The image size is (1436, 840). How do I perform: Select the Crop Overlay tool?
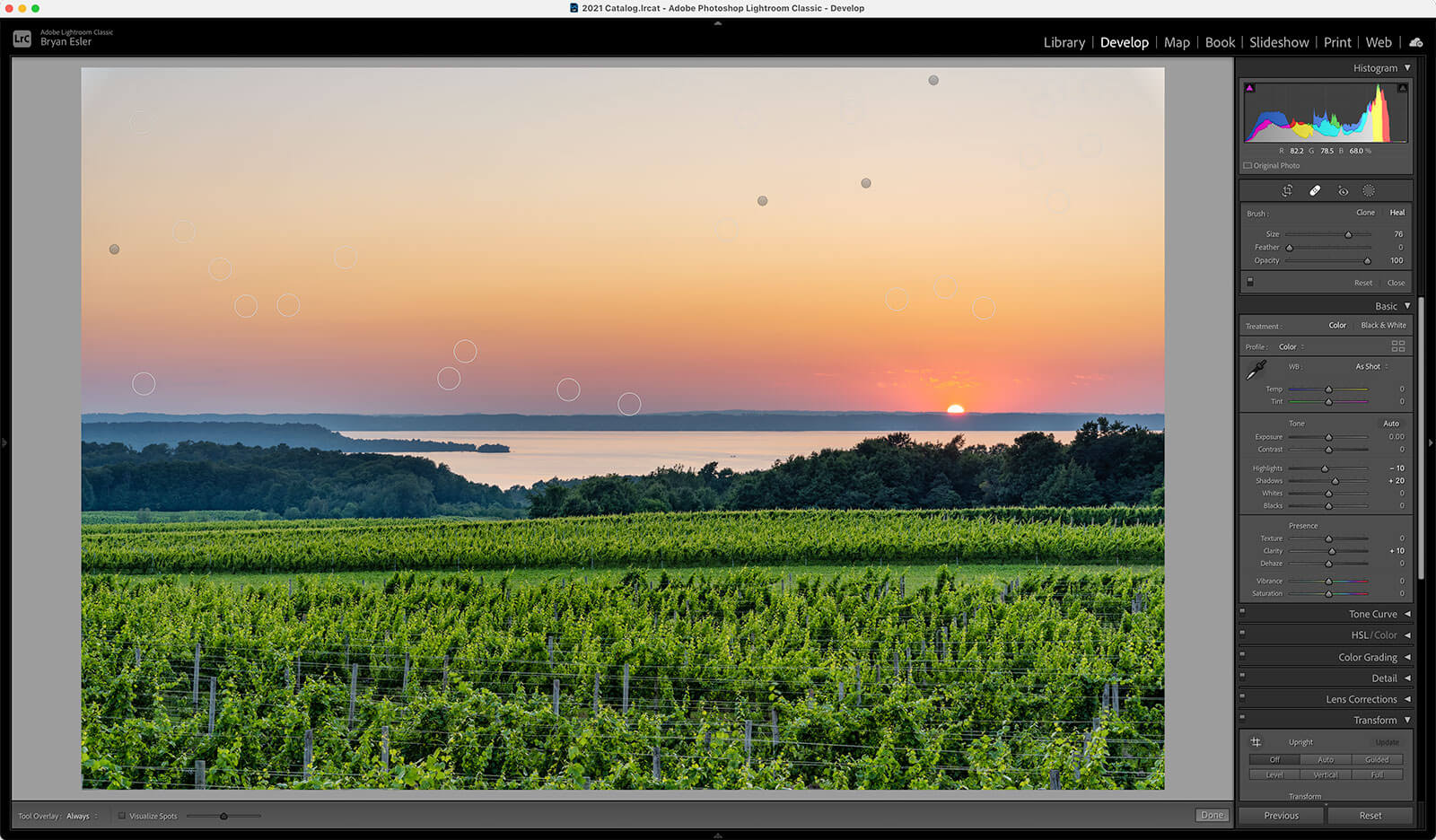1287,190
